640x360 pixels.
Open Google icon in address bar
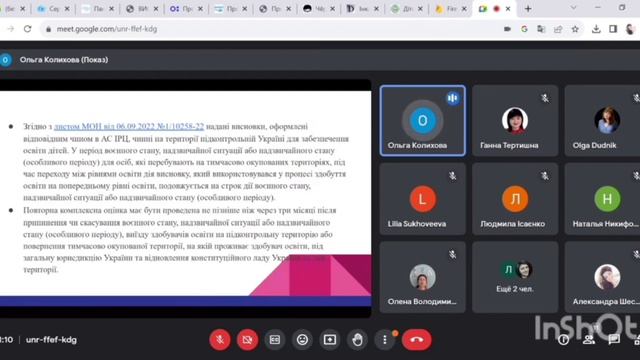click(x=524, y=29)
